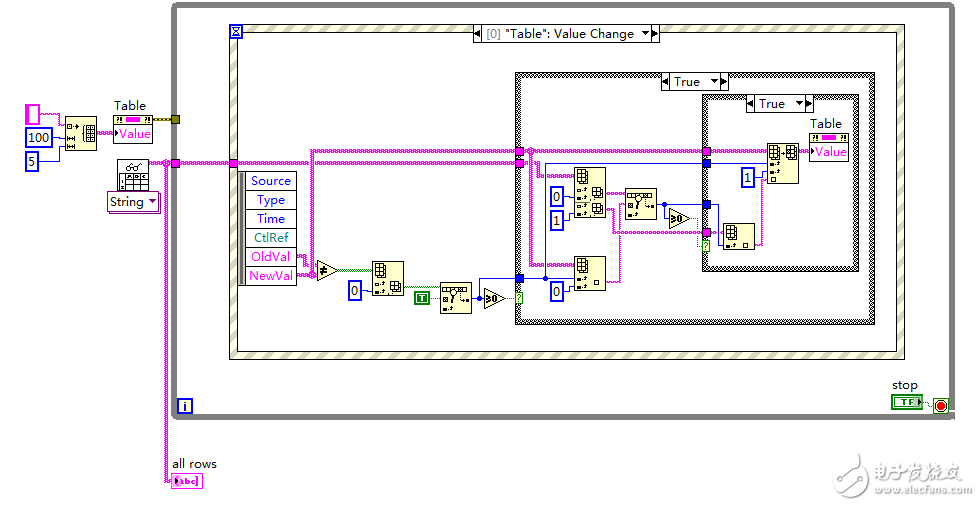Select the 1 constant inside inner case
This screenshot has width=980, height=506.
[748, 177]
